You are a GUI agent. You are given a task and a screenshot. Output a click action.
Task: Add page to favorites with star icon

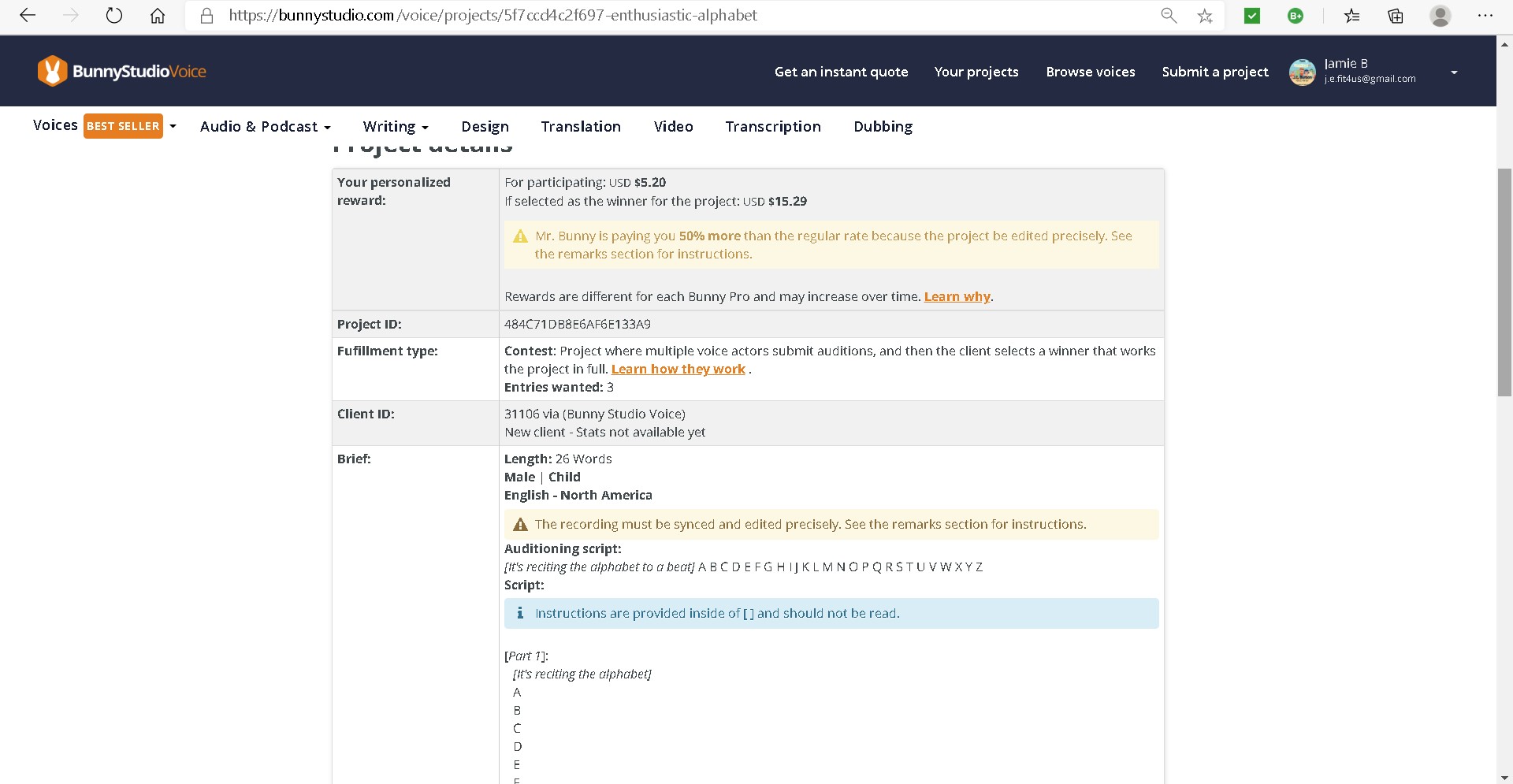coord(1205,16)
